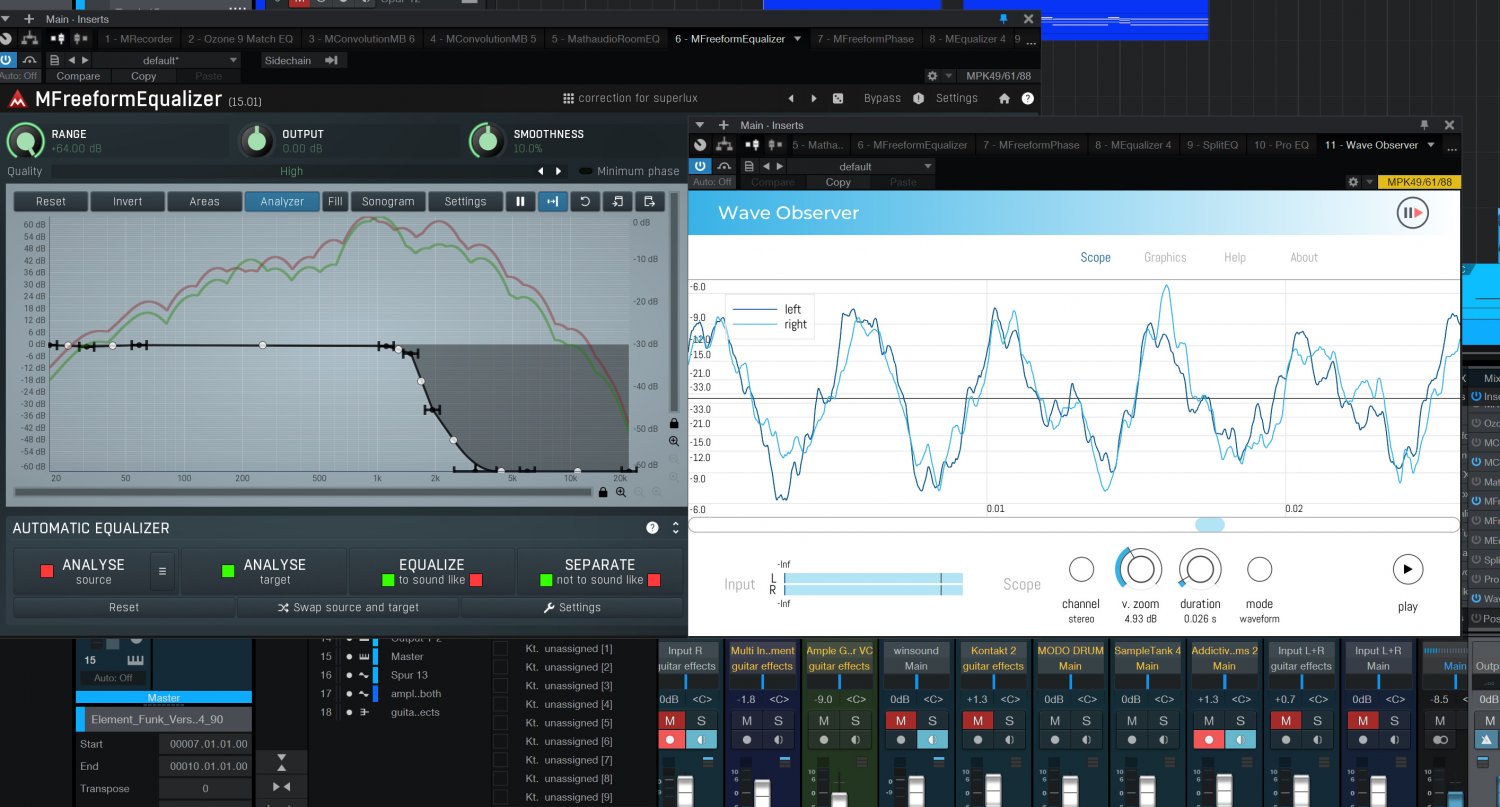Click Analyse target button
The height and width of the screenshot is (807, 1500).
tap(263, 571)
